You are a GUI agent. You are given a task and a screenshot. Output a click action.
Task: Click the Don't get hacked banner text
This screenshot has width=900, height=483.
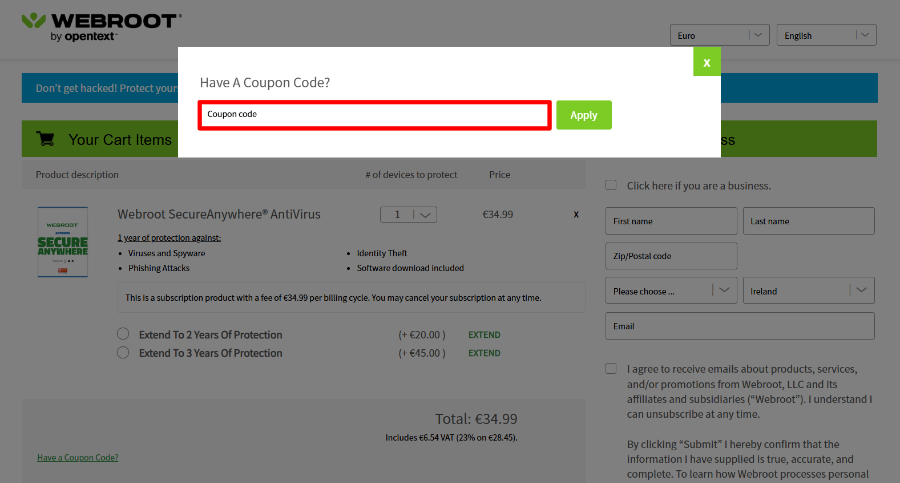(107, 88)
